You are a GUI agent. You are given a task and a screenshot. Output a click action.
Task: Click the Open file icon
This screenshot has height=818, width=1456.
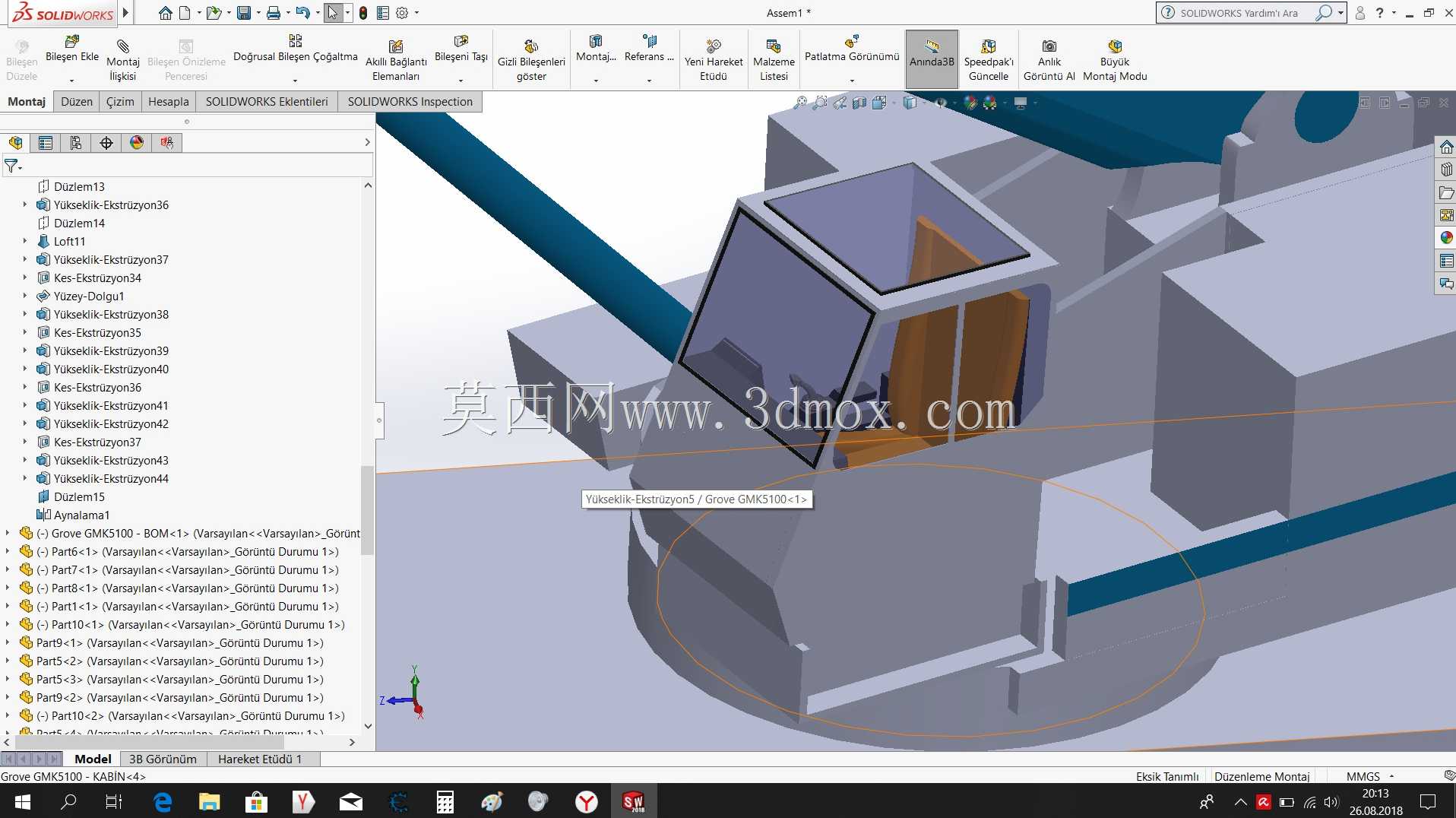click(214, 13)
